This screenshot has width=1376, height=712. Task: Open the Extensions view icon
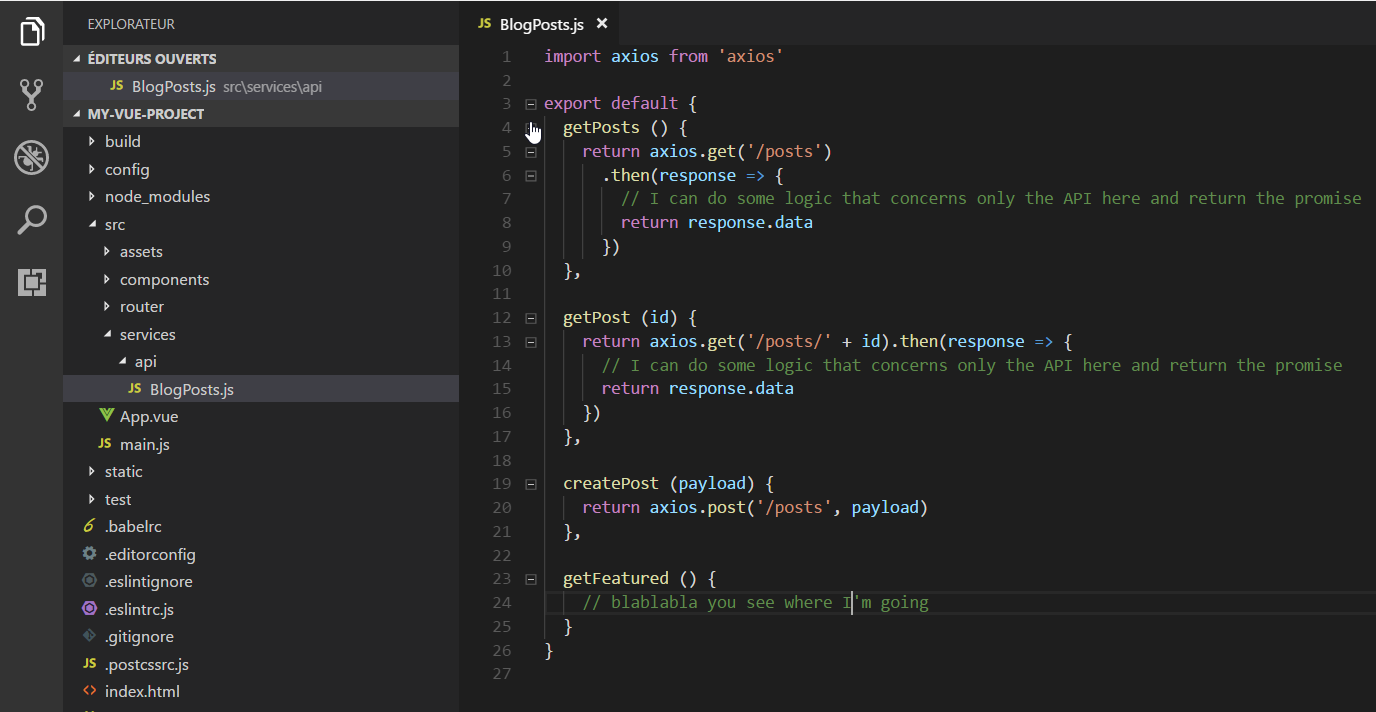tap(31, 282)
